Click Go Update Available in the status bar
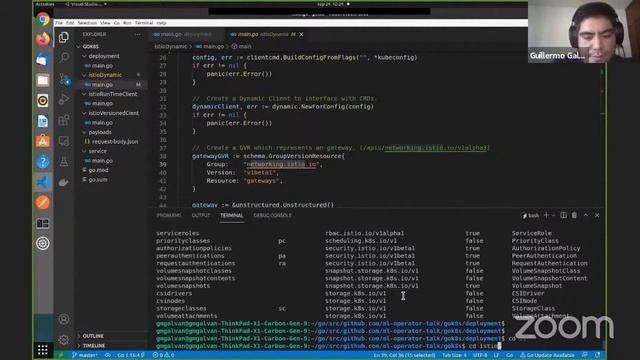640x360 pixels. (x=547, y=355)
